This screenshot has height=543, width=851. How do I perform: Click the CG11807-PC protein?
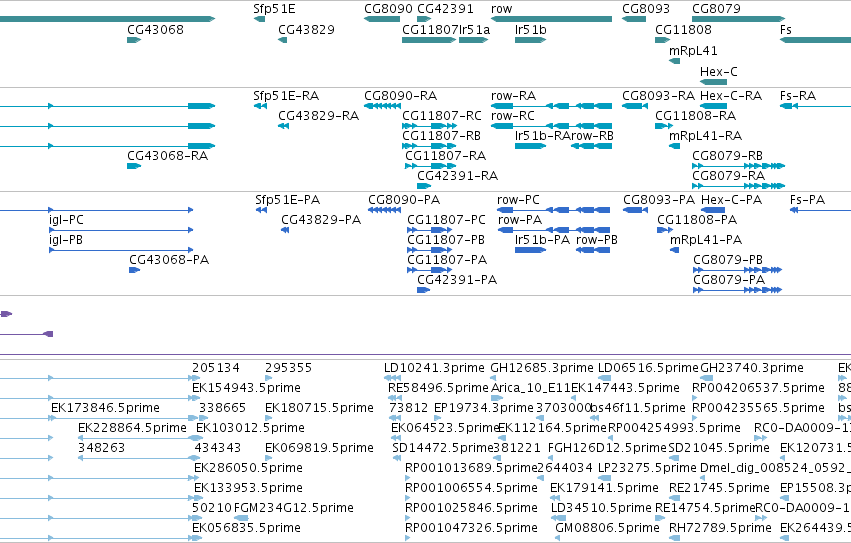[x=429, y=230]
